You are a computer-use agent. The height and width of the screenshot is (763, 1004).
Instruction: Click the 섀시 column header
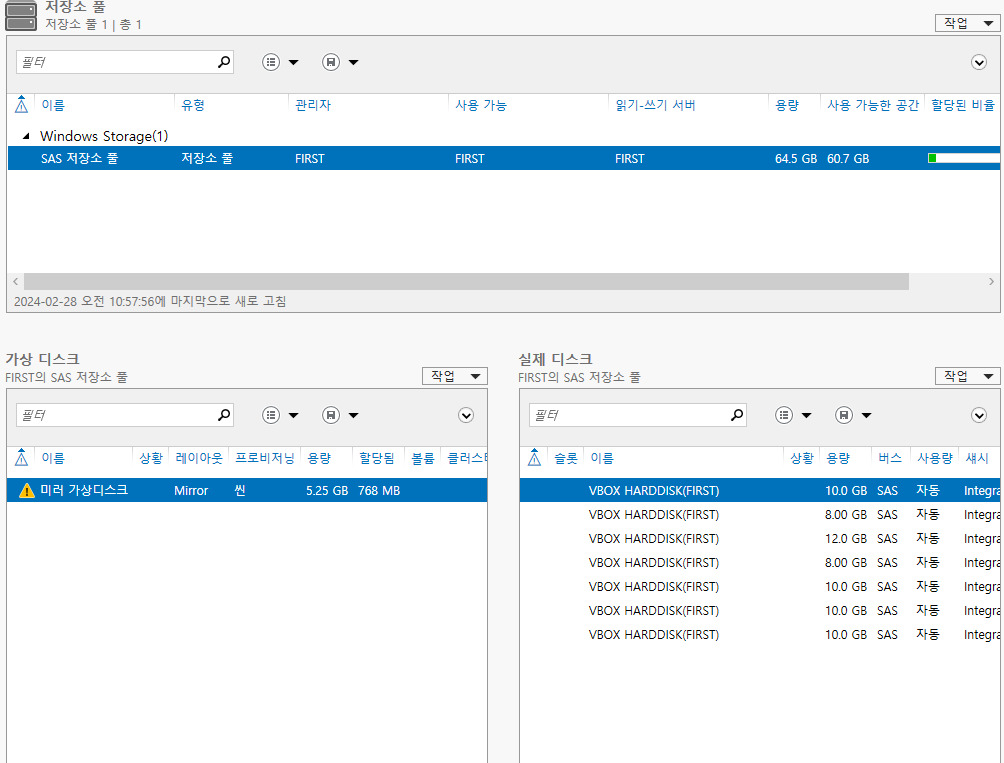click(977, 458)
